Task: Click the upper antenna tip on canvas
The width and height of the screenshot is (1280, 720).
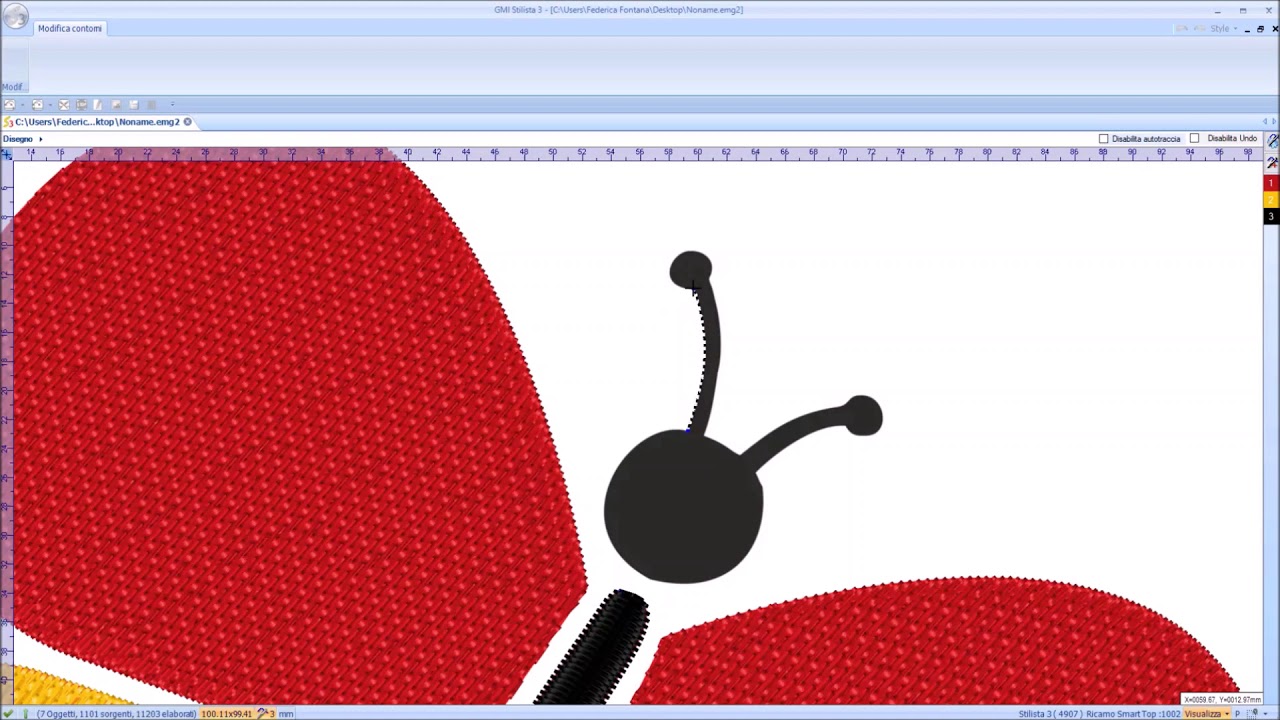Action: [x=691, y=270]
